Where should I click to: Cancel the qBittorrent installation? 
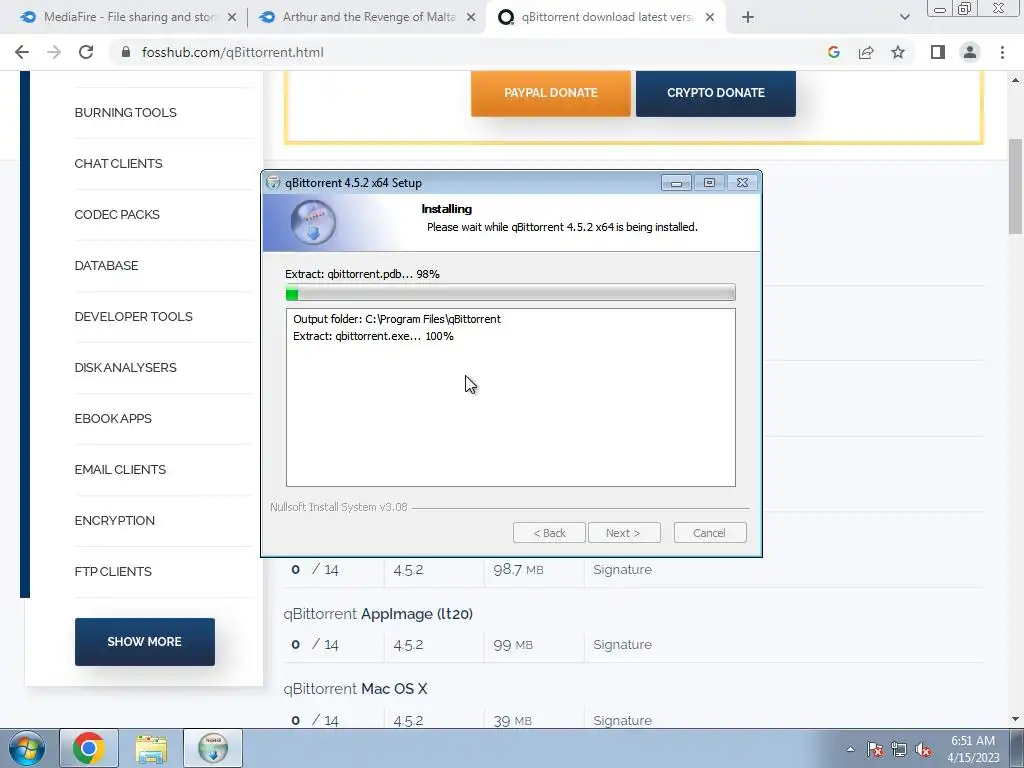point(710,533)
